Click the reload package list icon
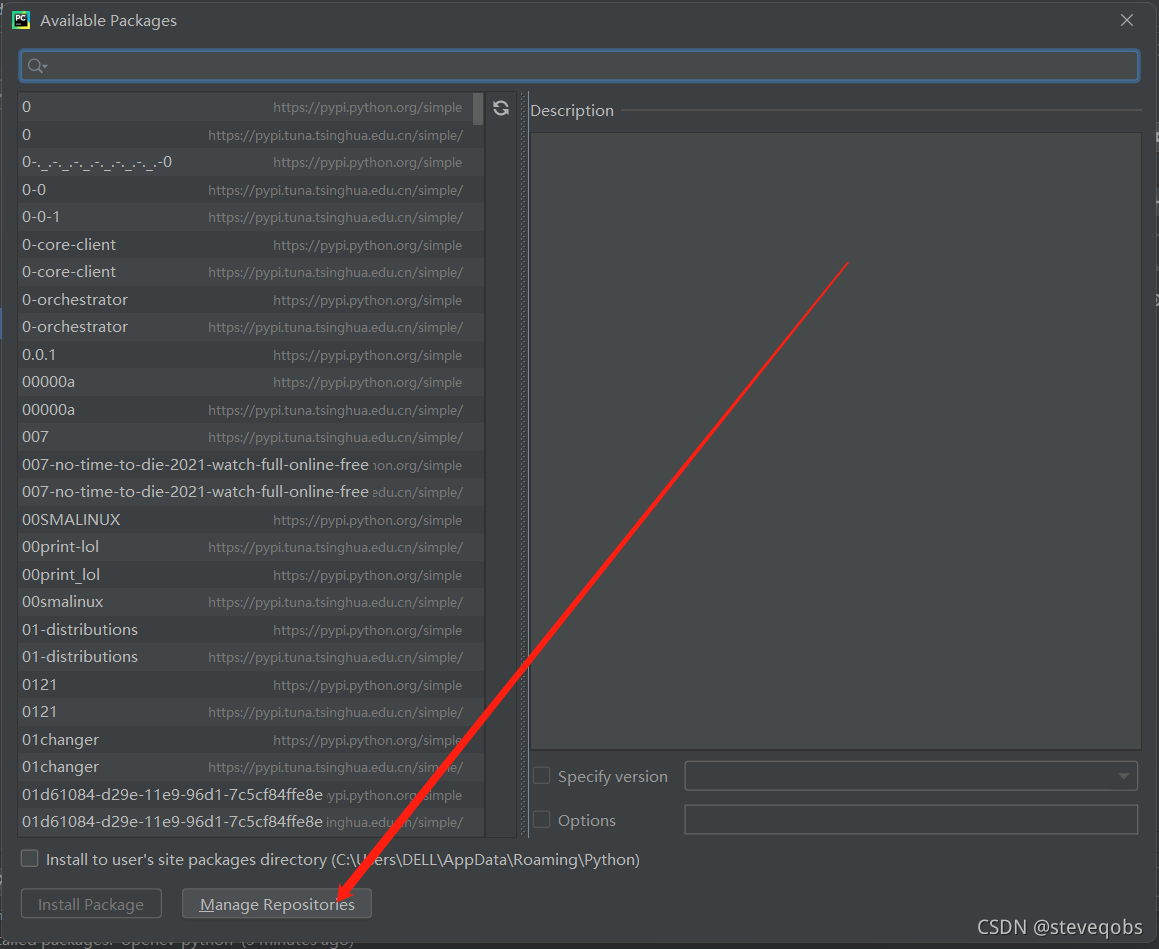Image resolution: width=1159 pixels, height=949 pixels. [x=500, y=108]
